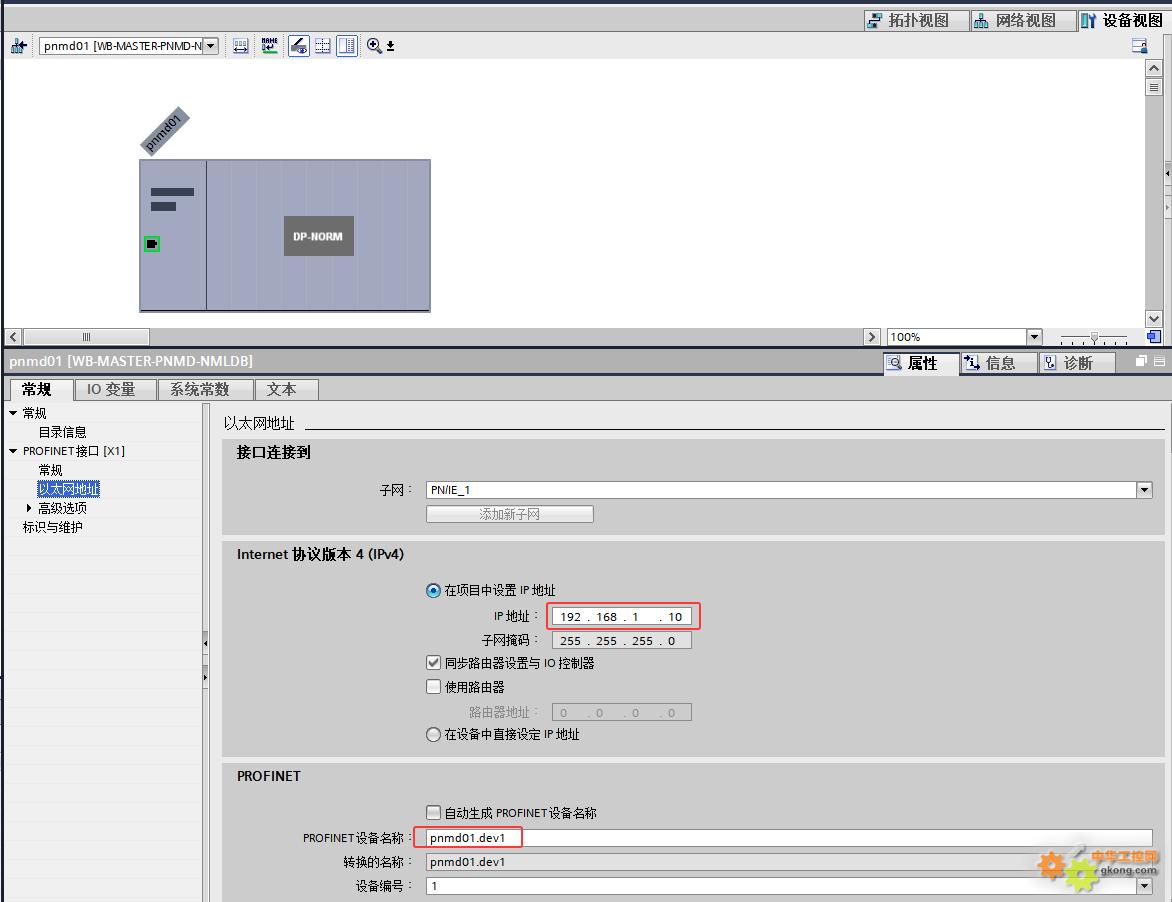
Task: Uncheck sync router settings with IO controller
Action: (x=434, y=663)
